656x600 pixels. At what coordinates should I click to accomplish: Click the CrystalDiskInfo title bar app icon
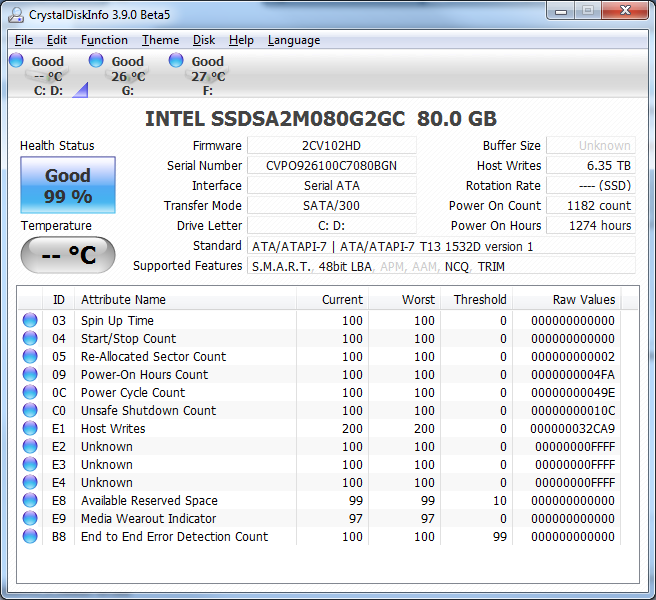click(16, 15)
